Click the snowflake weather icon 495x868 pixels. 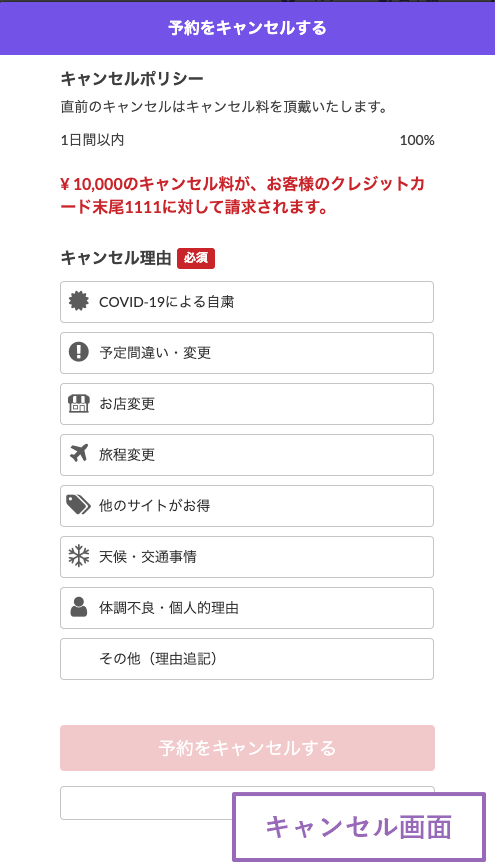79,556
